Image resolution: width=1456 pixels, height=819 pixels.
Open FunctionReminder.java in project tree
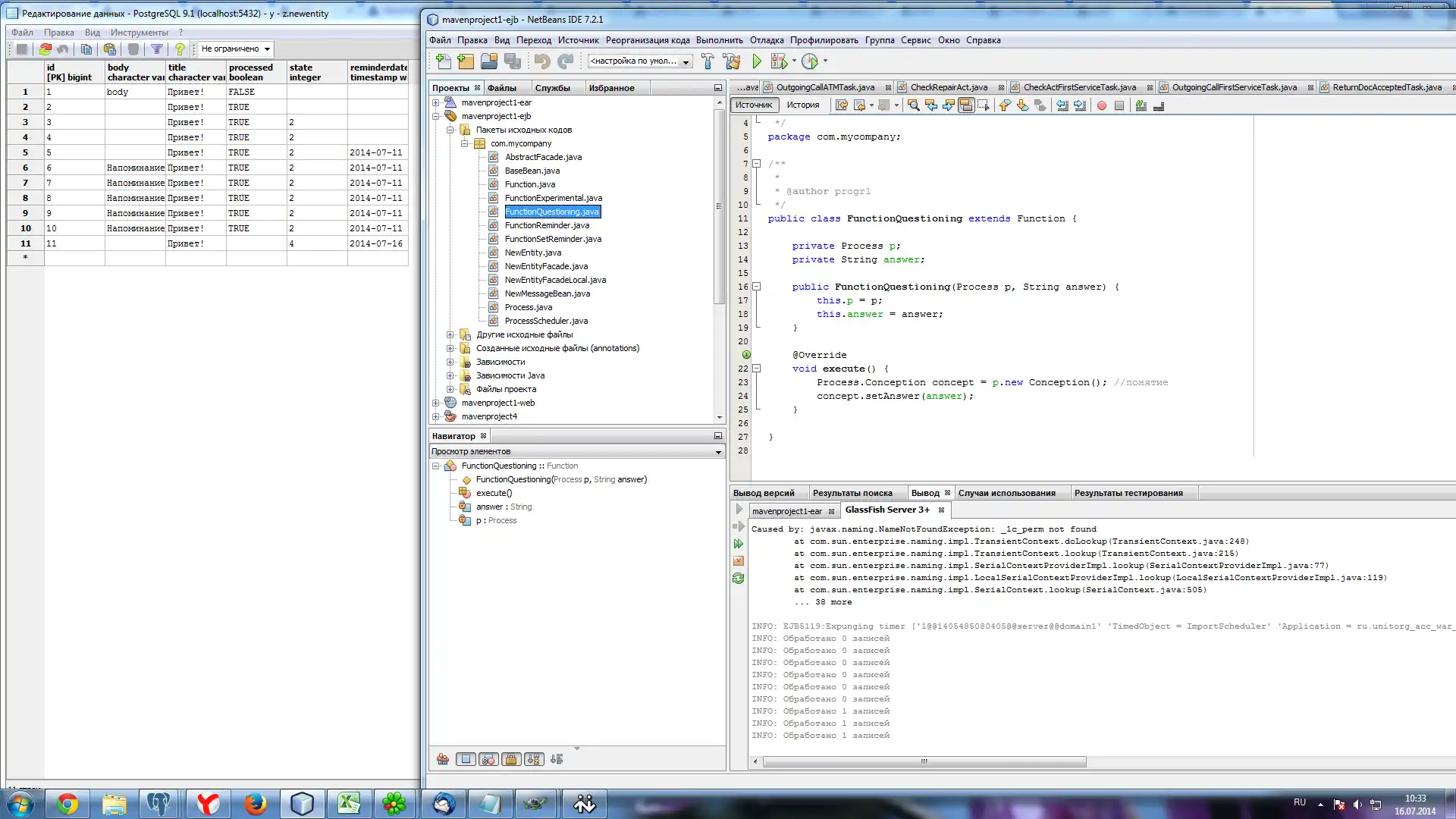click(x=547, y=225)
